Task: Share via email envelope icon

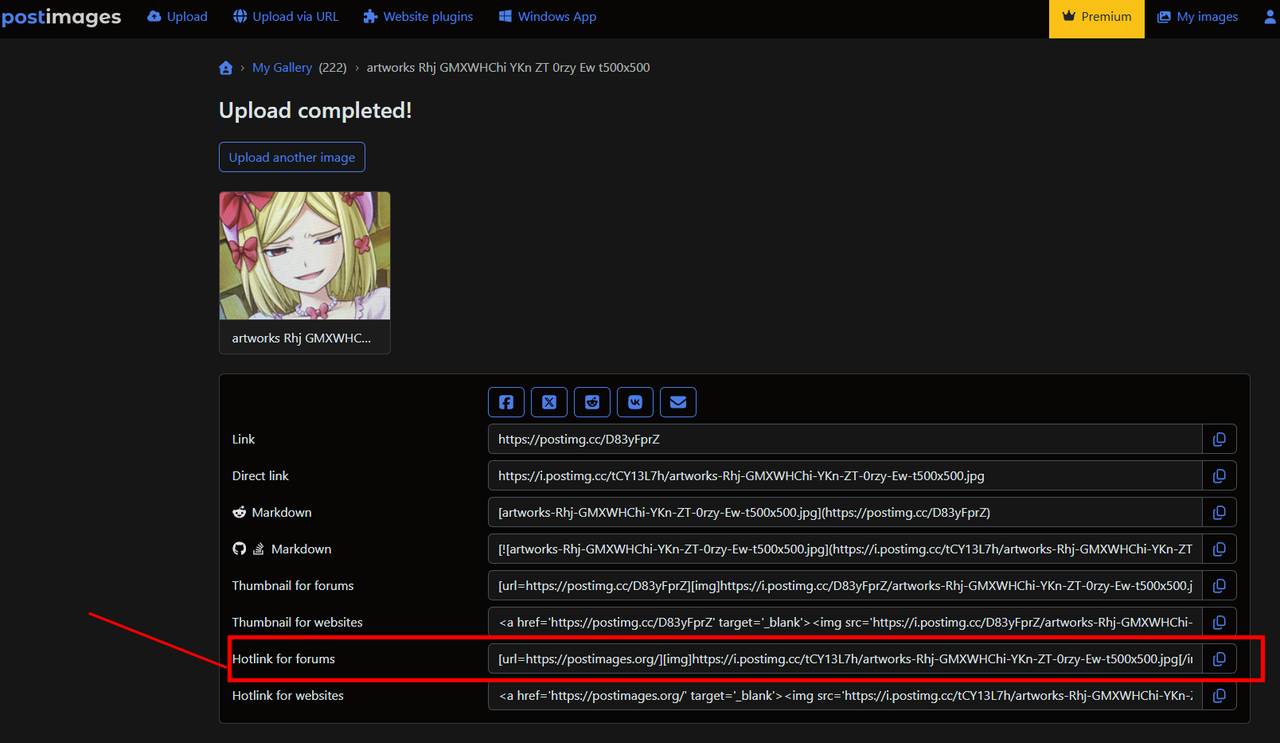Action: (x=678, y=402)
